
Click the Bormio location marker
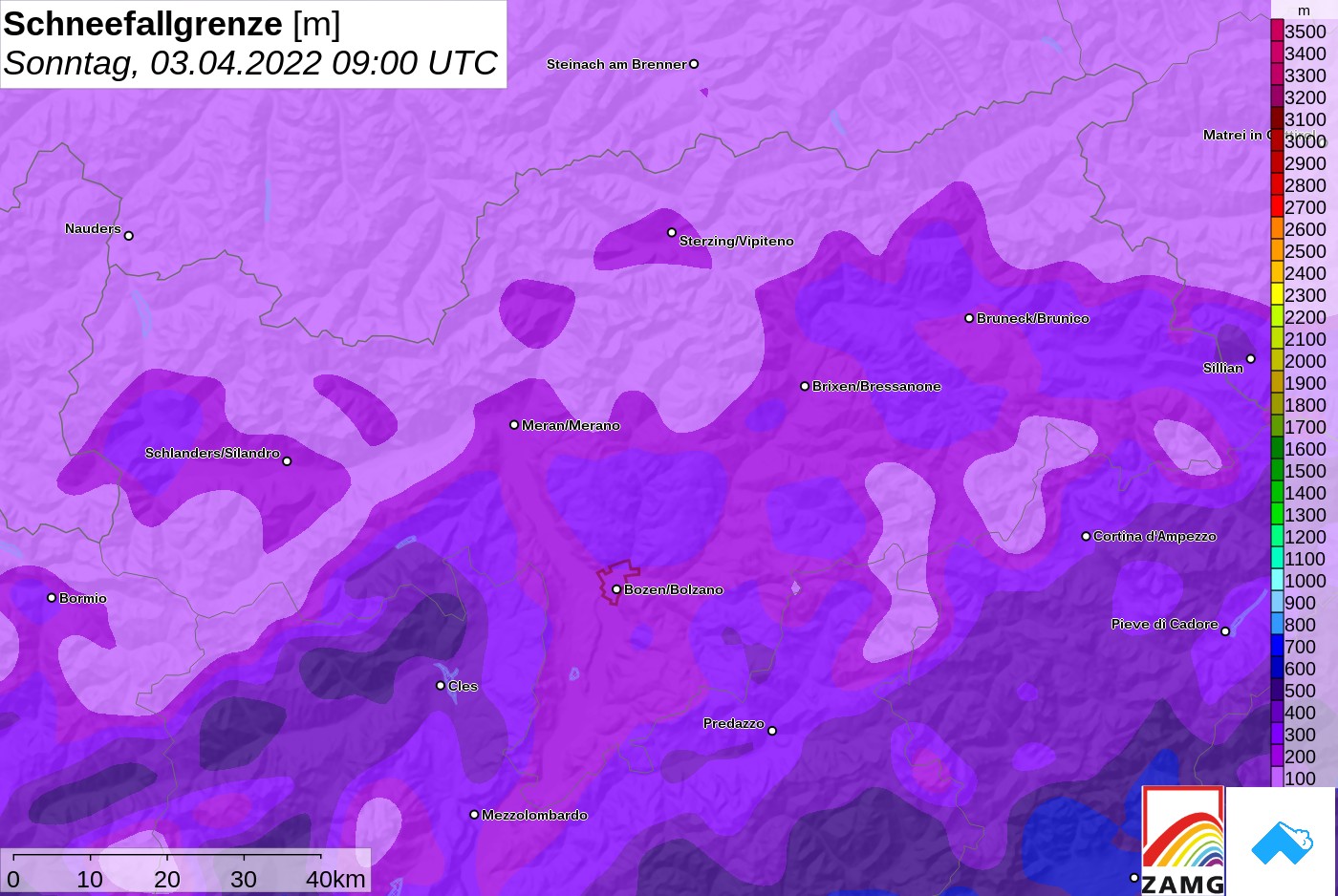(x=52, y=598)
